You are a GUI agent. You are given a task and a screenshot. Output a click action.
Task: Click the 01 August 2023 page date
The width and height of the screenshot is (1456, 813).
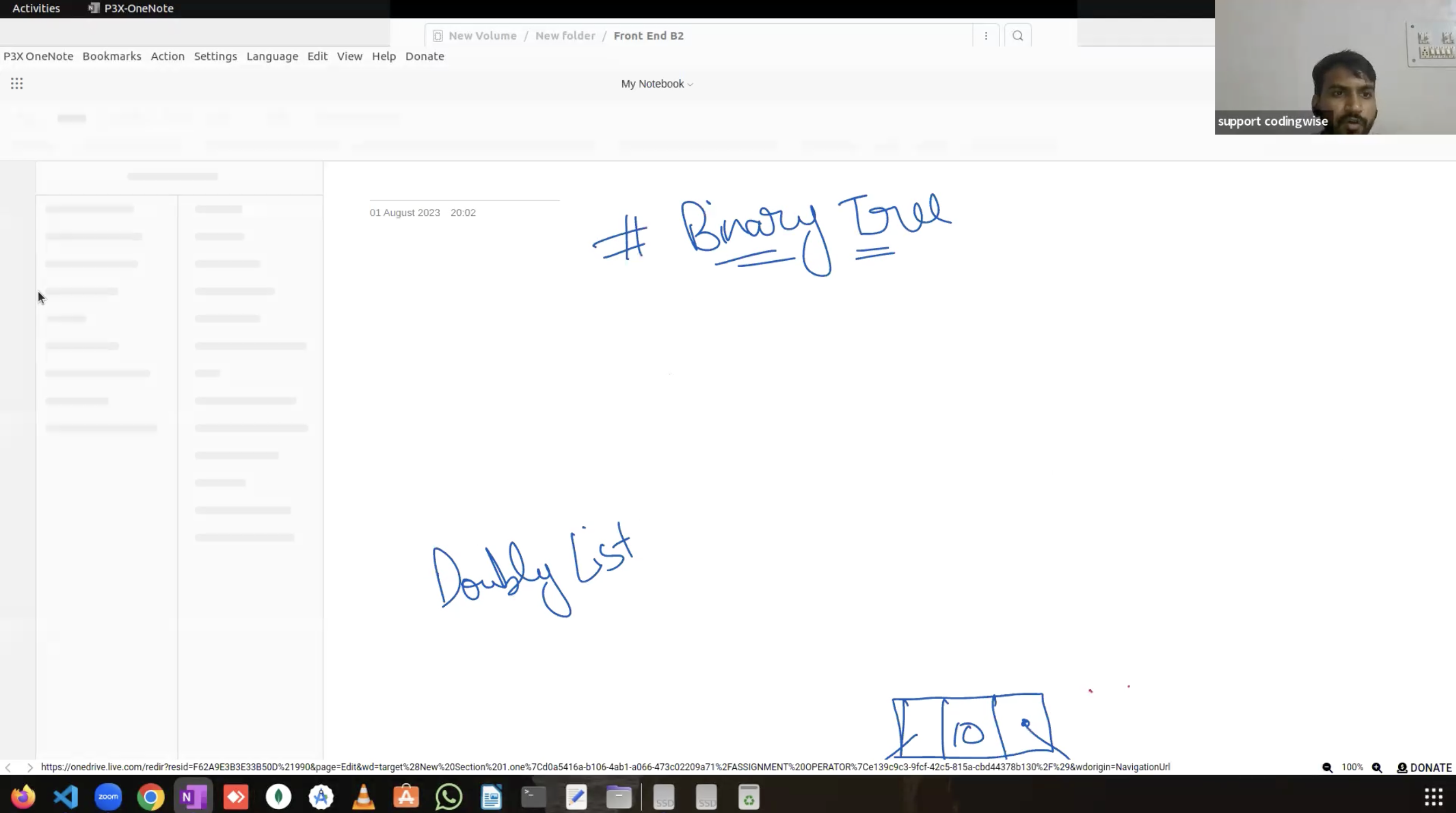(x=405, y=213)
